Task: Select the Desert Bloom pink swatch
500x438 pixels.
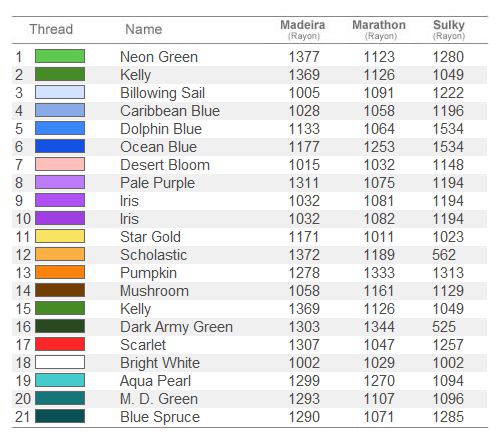Action: coord(60,164)
